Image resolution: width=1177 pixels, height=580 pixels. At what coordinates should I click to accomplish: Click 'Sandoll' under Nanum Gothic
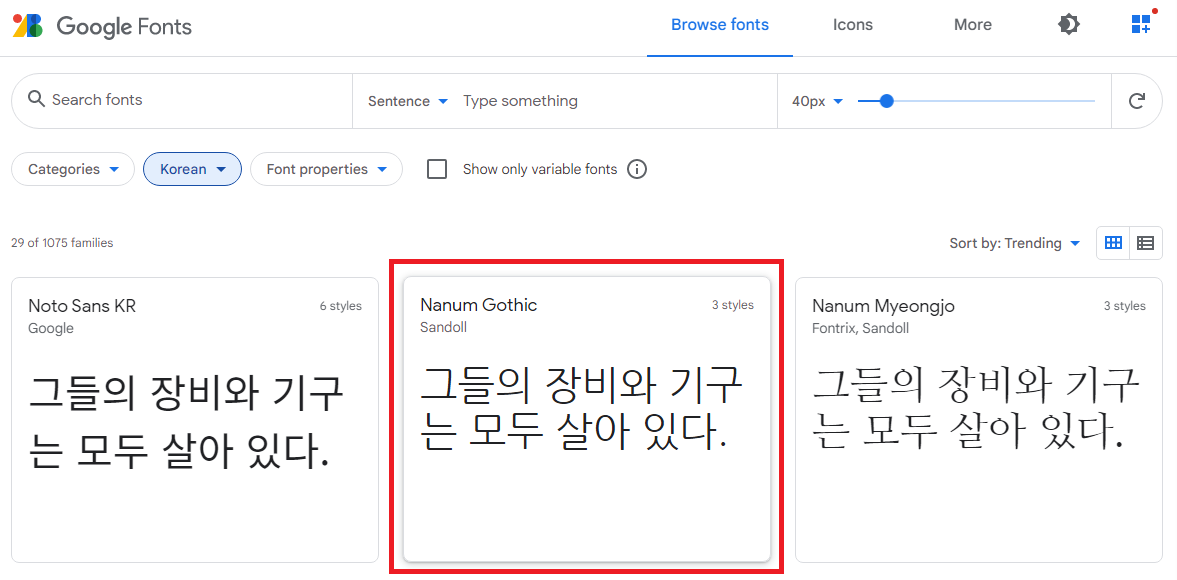pos(444,327)
